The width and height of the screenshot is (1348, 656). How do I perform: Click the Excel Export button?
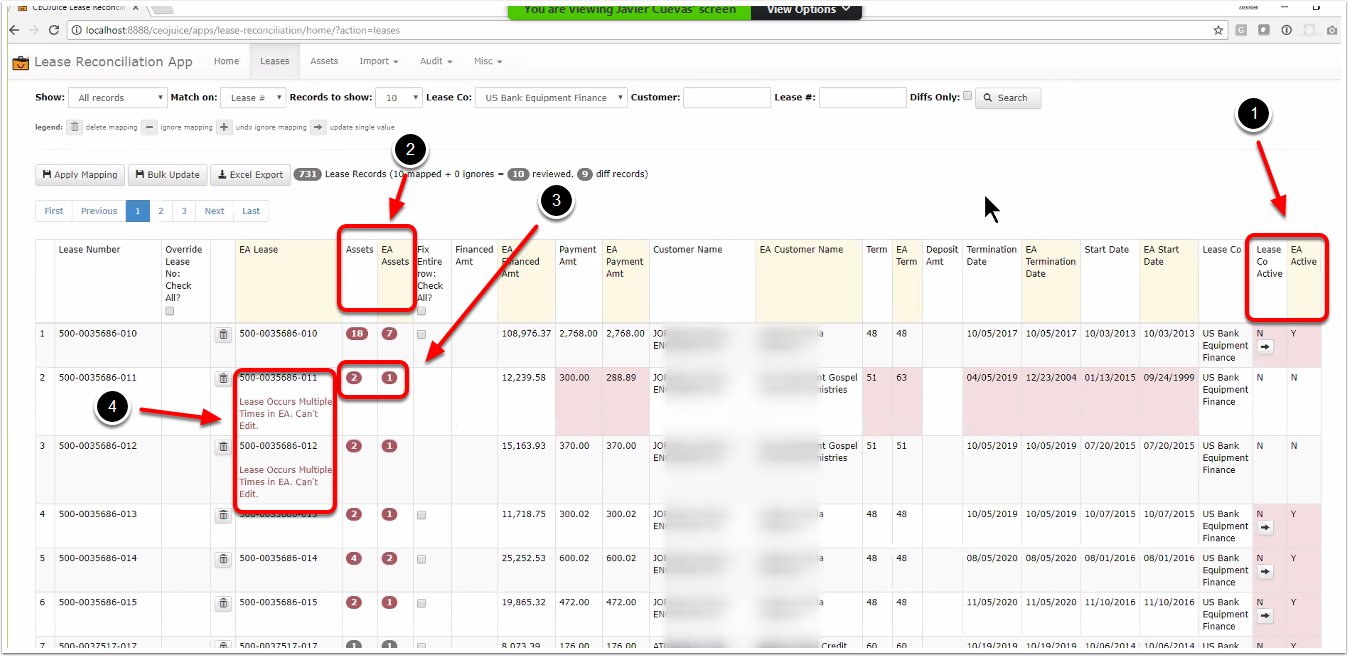250,175
